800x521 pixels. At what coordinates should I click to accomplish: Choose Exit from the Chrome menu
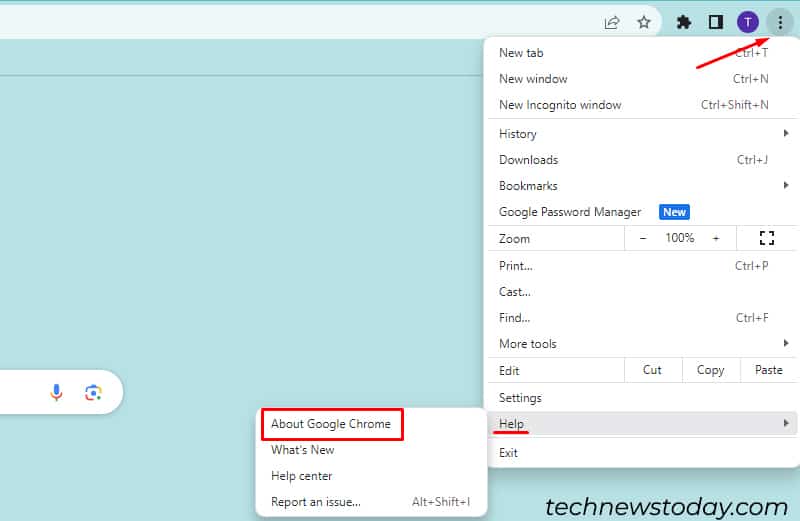tap(642, 453)
